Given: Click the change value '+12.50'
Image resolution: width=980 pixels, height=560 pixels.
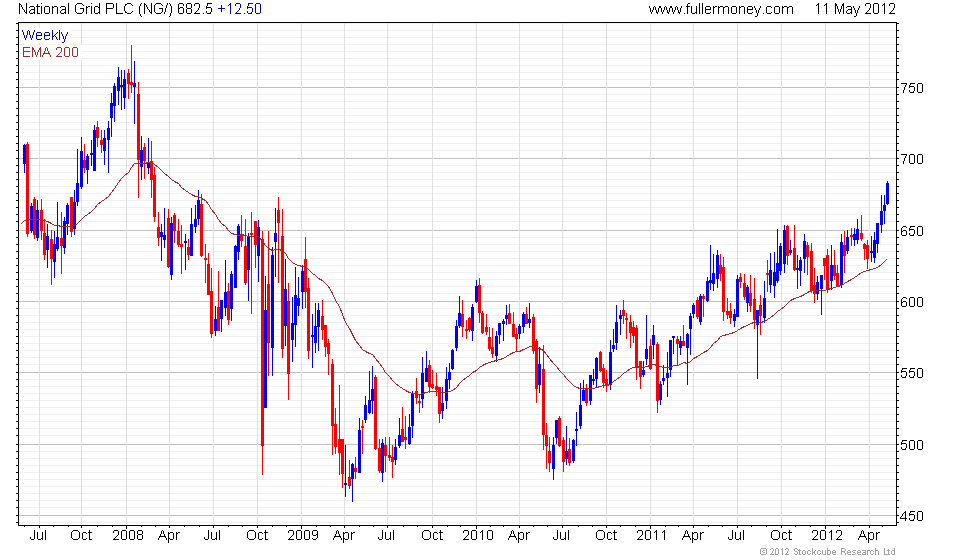Looking at the screenshot, I should [239, 9].
